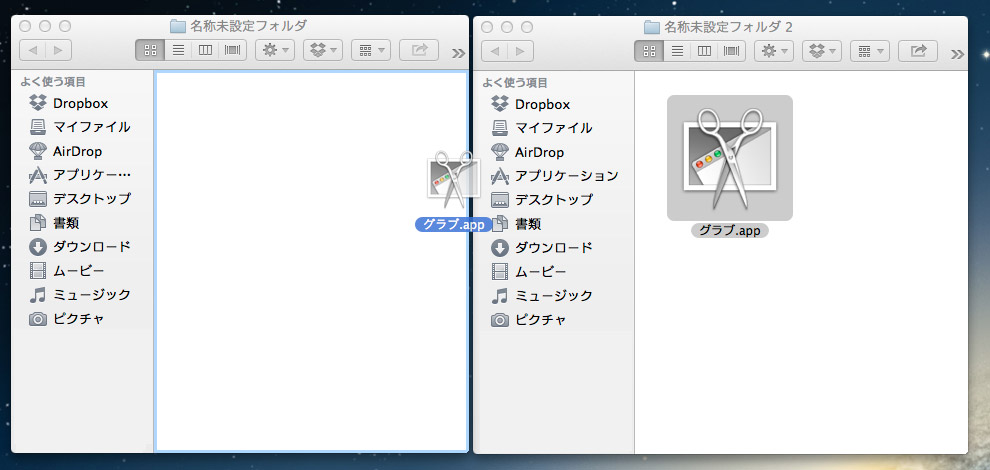The width and height of the screenshot is (990, 470).
Task: Open アプリケーション in 名称未設定フォルダ 2 sidebar
Action: click(554, 176)
